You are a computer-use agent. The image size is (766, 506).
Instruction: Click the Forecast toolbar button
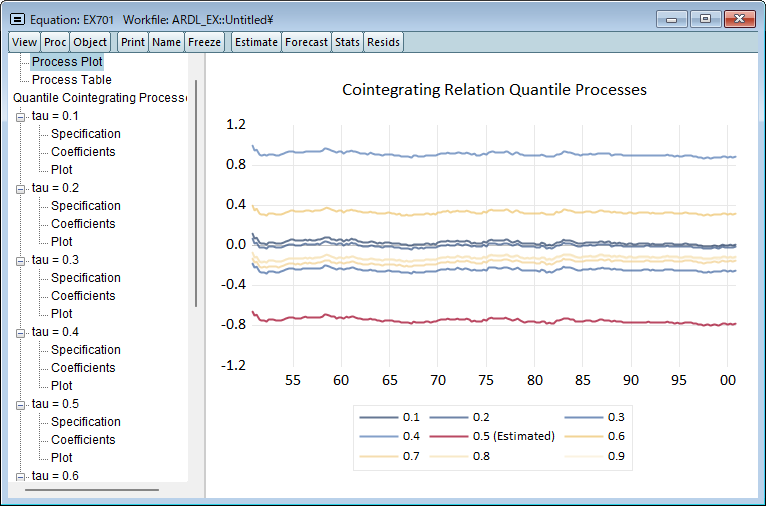306,42
